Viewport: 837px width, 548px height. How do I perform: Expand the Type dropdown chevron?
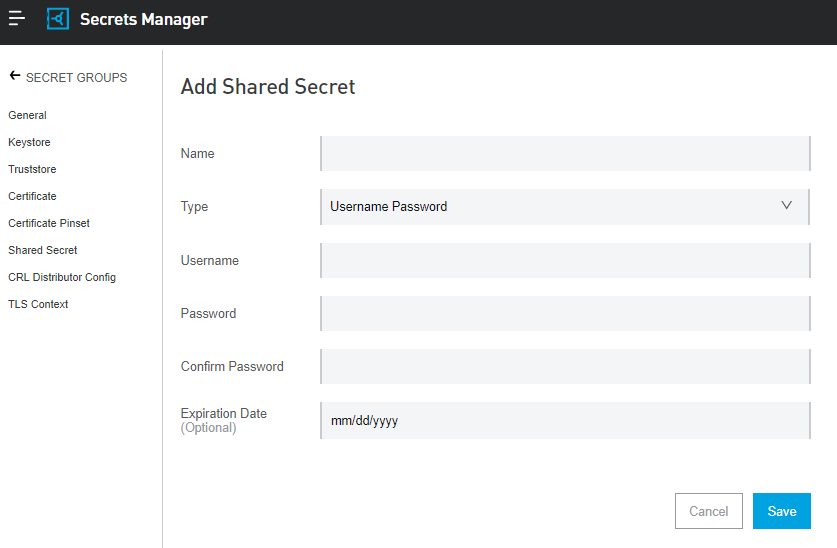[786, 206]
